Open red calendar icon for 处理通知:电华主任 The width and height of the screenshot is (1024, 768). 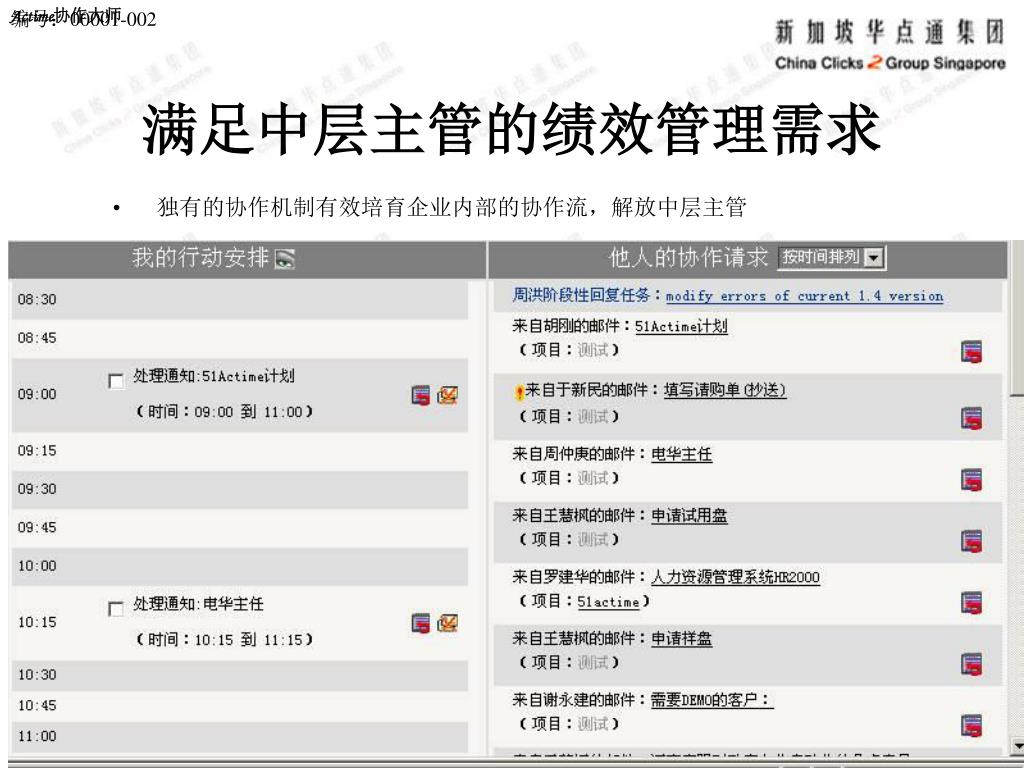421,623
